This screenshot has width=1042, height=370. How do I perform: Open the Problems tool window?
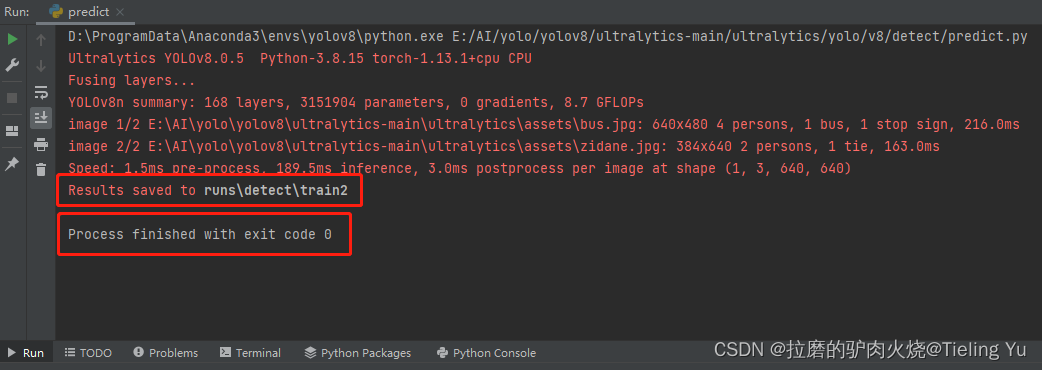tap(165, 353)
